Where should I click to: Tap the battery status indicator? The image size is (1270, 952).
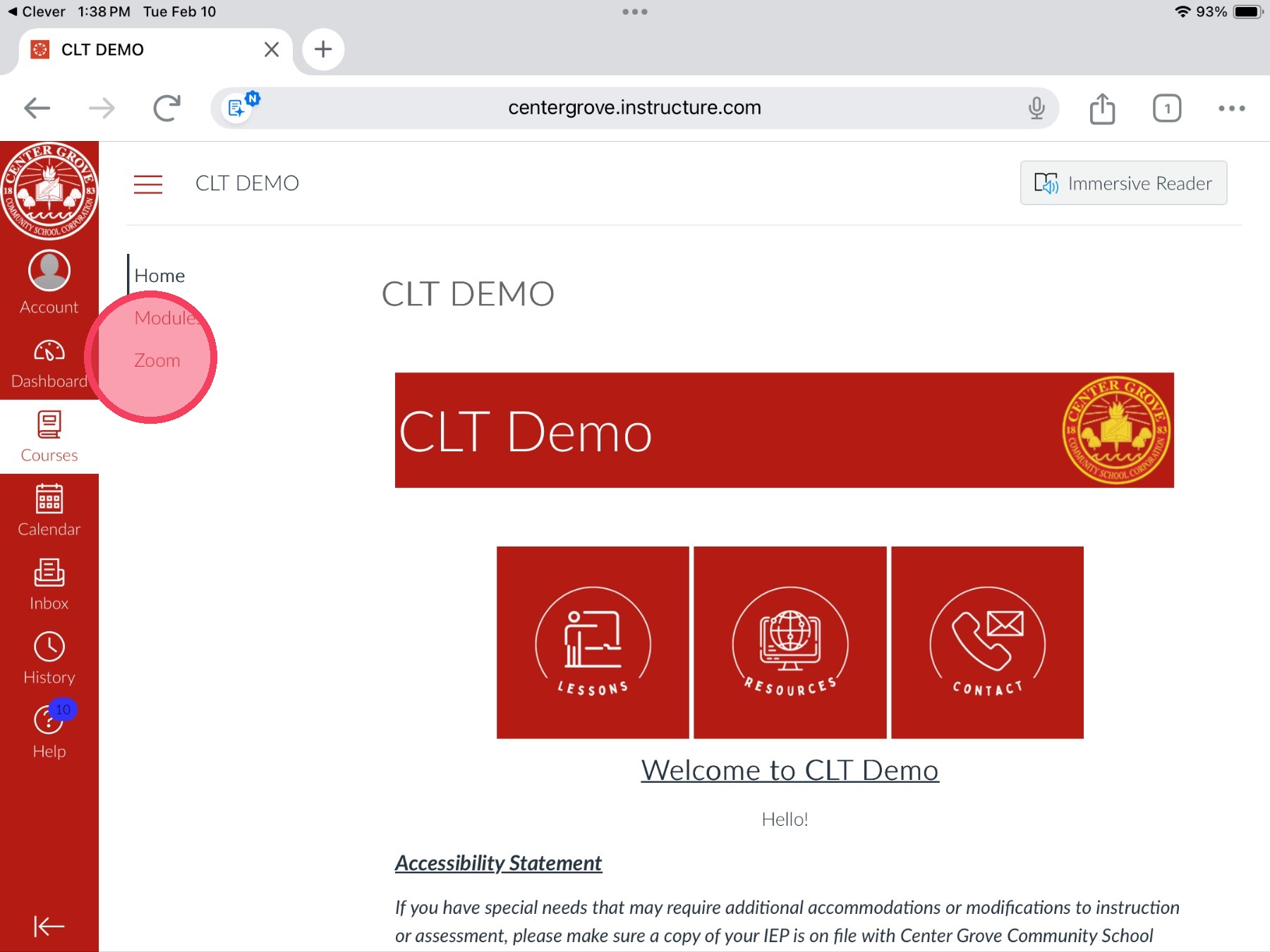[x=1247, y=12]
